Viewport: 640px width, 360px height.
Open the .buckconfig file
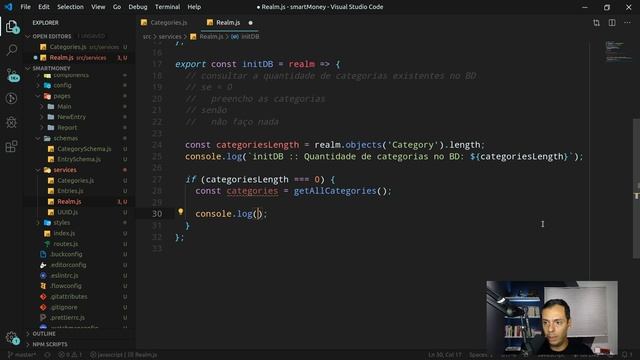pos(66,254)
